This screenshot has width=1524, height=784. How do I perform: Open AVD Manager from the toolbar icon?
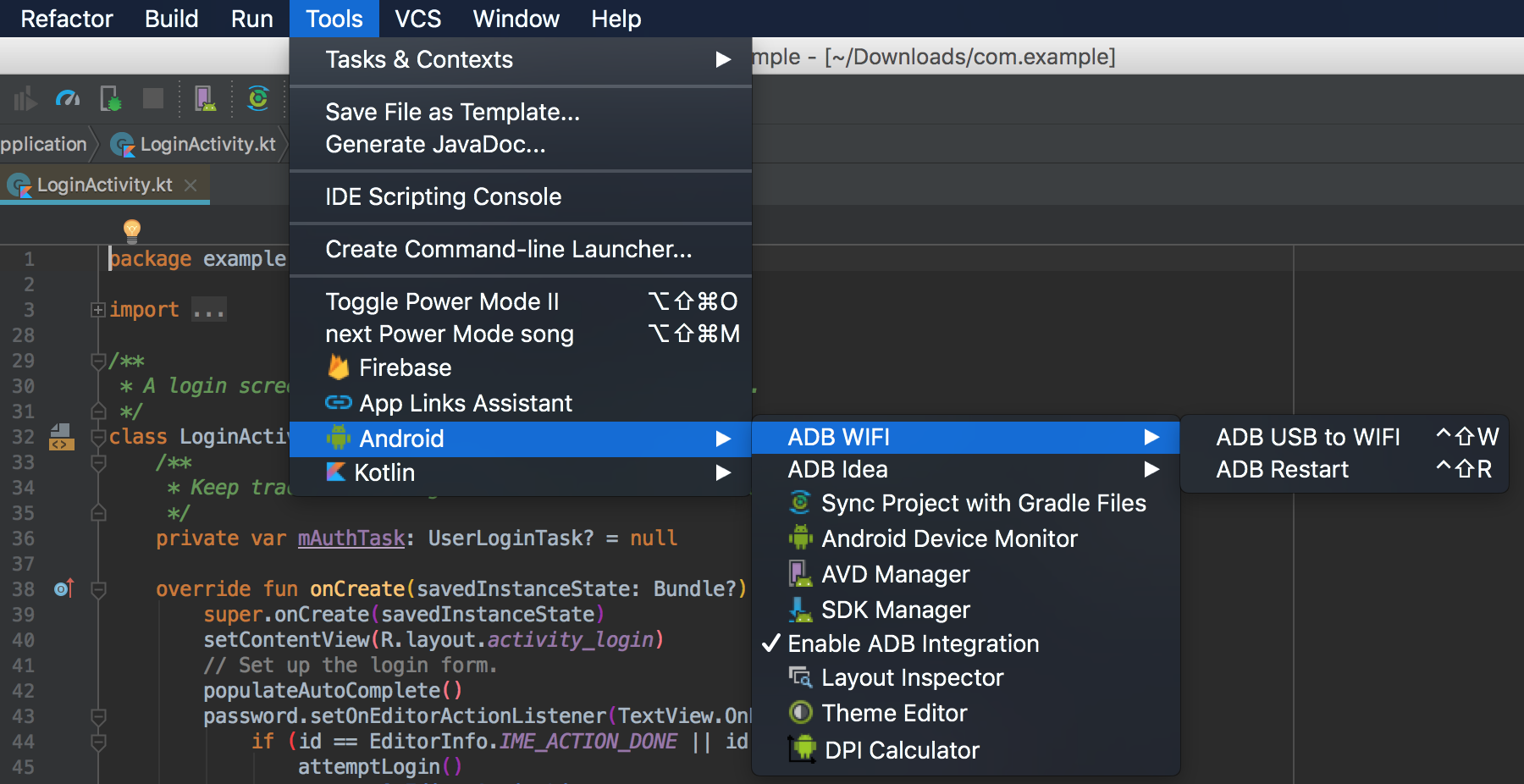(x=205, y=99)
